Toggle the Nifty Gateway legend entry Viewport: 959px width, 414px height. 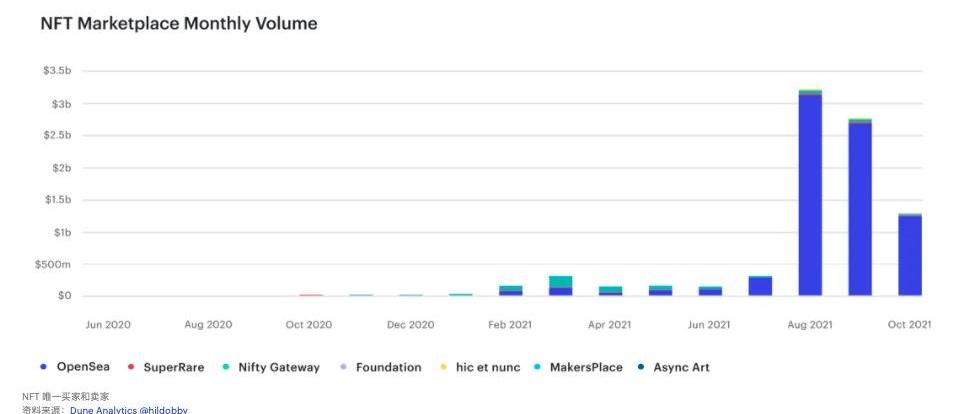278,367
